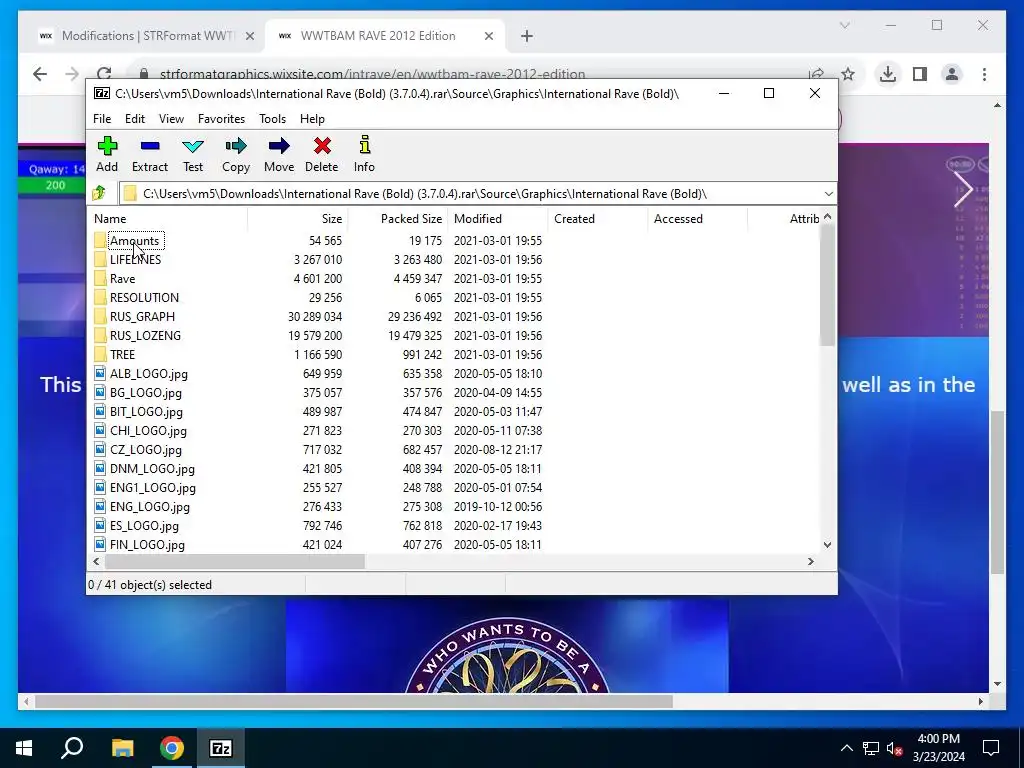Go up one folder level in 7-Zip
The height and width of the screenshot is (768, 1024).
click(99, 193)
